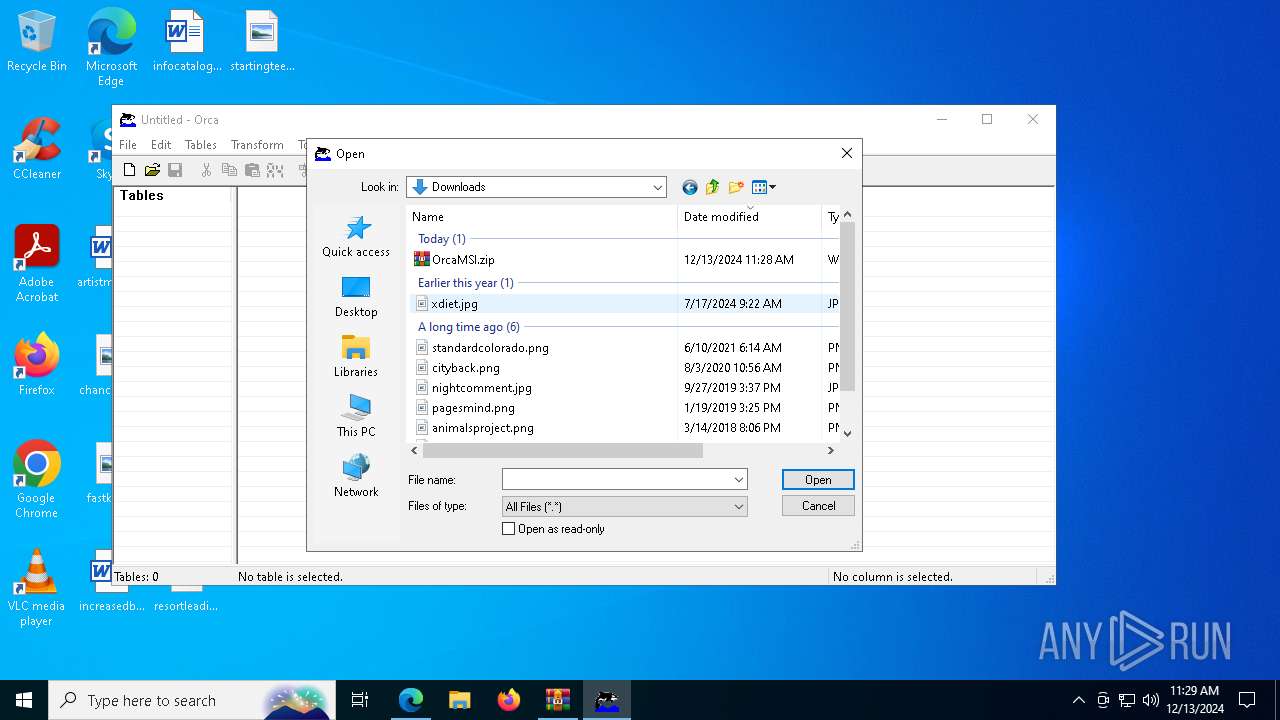Click the Find binoculars icon in Orca toolbar

coord(275,170)
